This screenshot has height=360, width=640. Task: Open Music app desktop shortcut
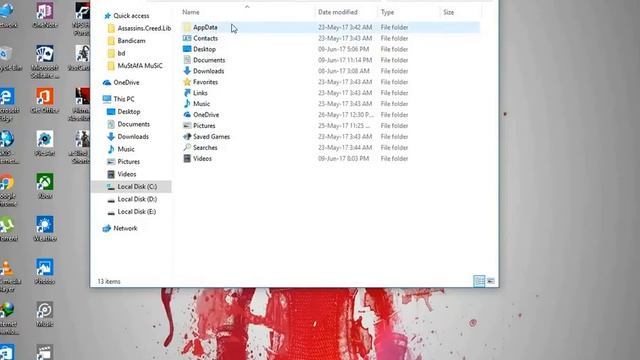[x=44, y=314]
